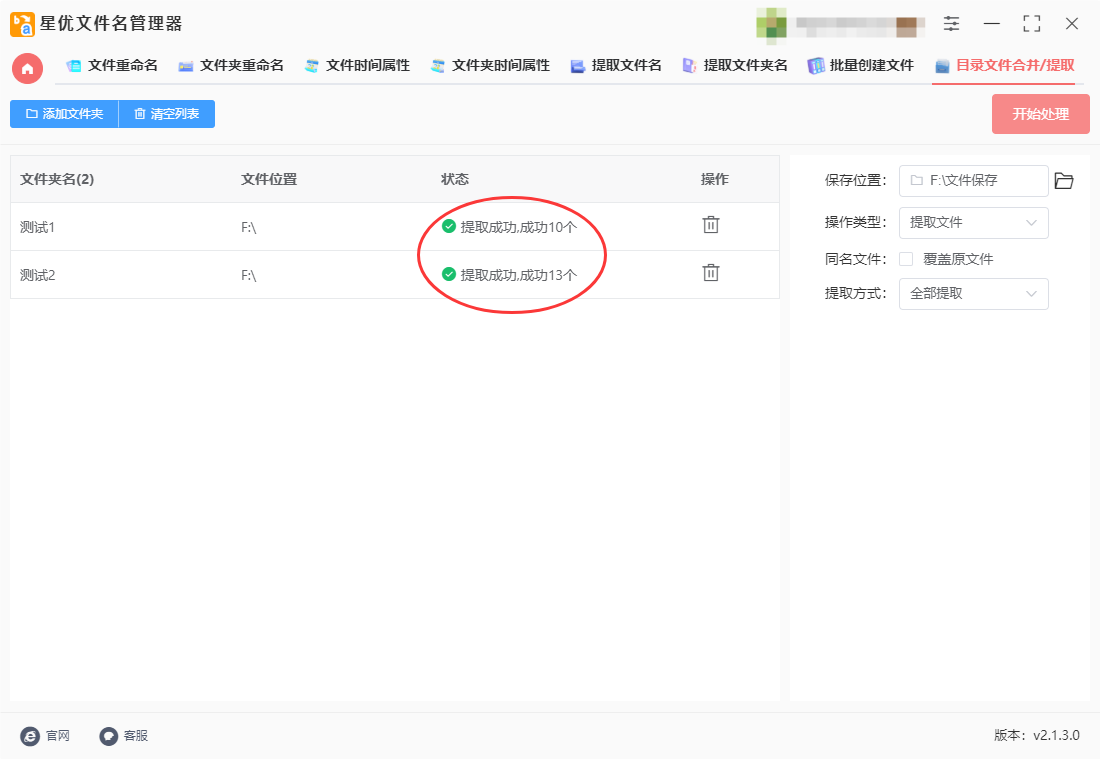1100x760 pixels.
Task: Go to the 提取文件名 tab
Action: (617, 66)
